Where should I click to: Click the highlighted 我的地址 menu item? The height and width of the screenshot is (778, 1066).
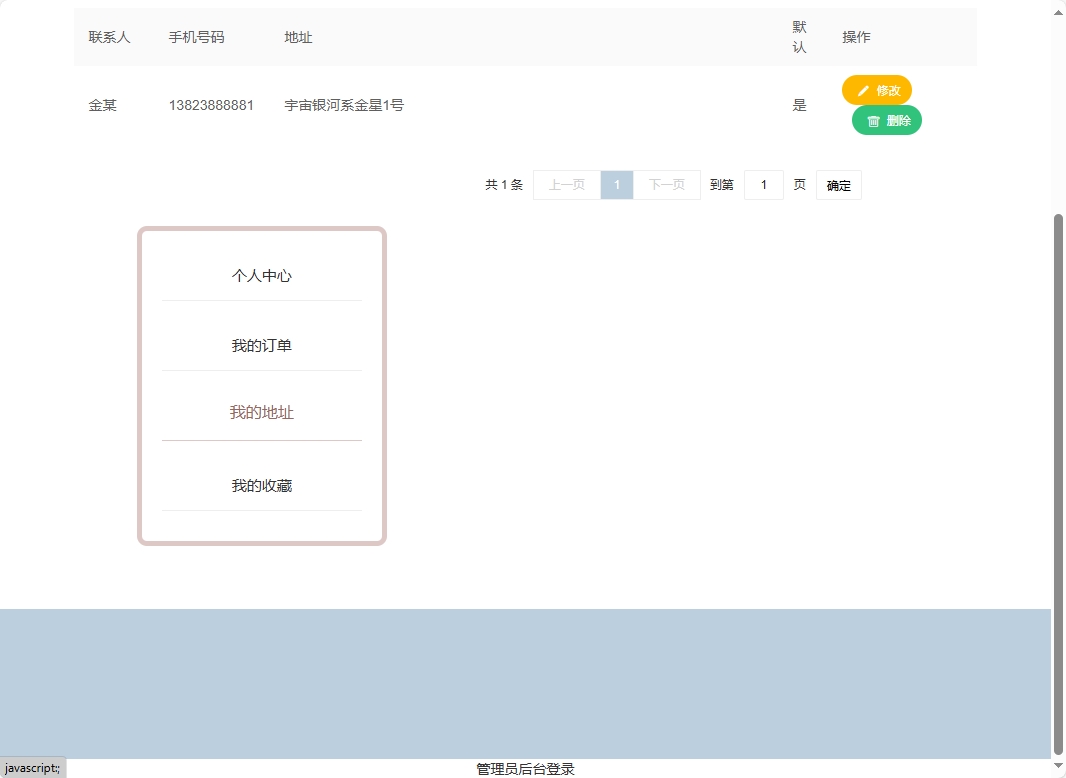tap(261, 411)
